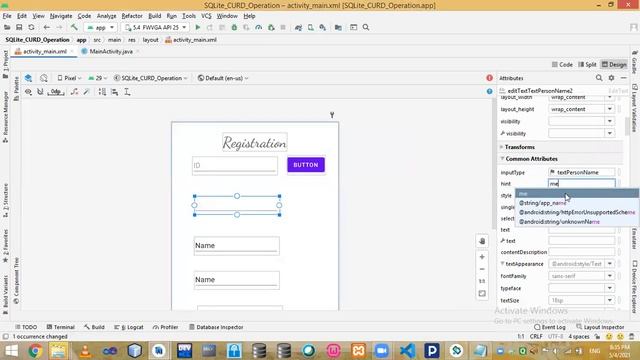Click the Guidelines icon in the design toolbar
Image resolution: width=640 pixels, height=360 pixels.
pyautogui.click(x=127, y=92)
